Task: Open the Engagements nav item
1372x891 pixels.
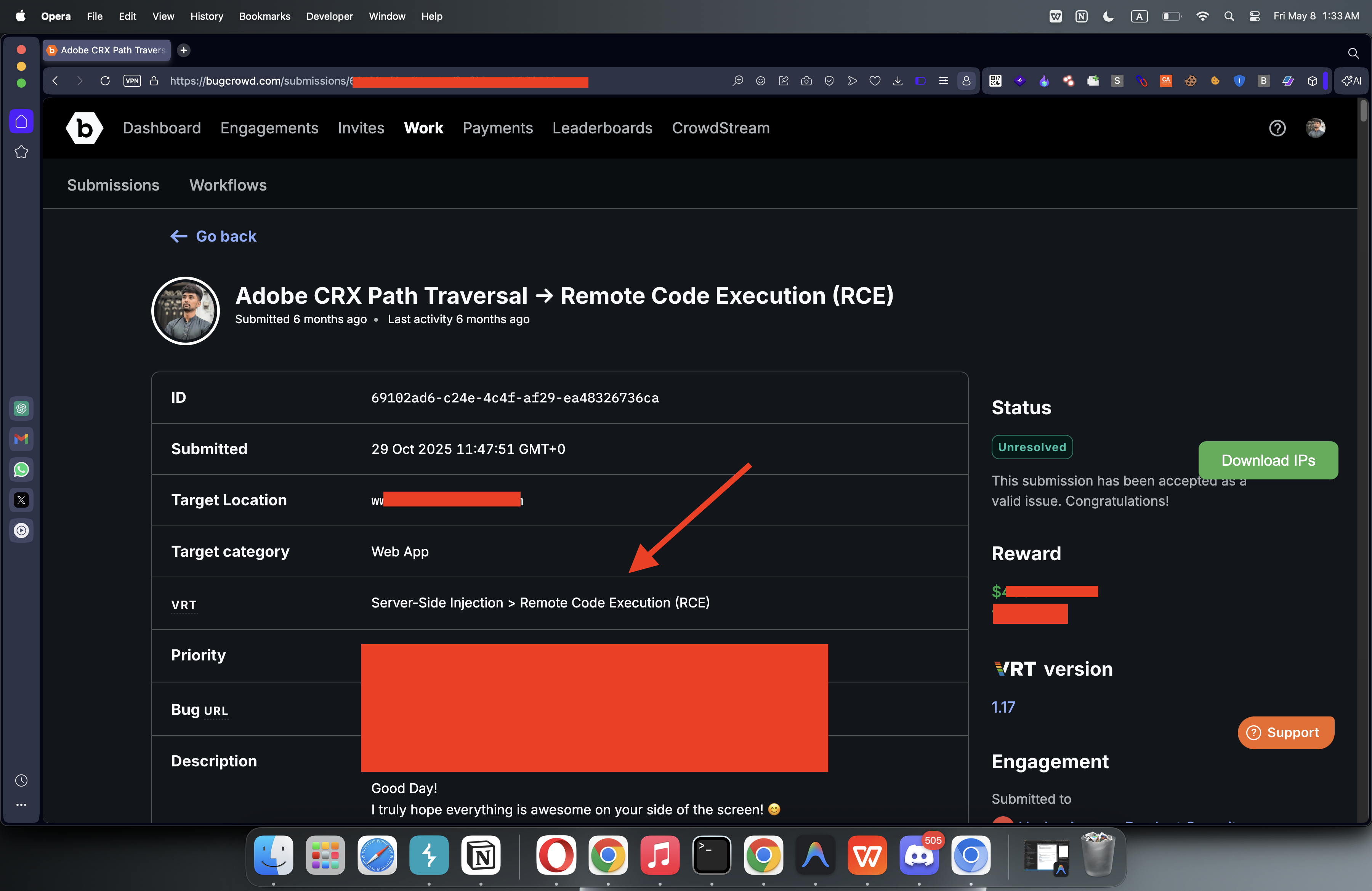Action: [269, 128]
